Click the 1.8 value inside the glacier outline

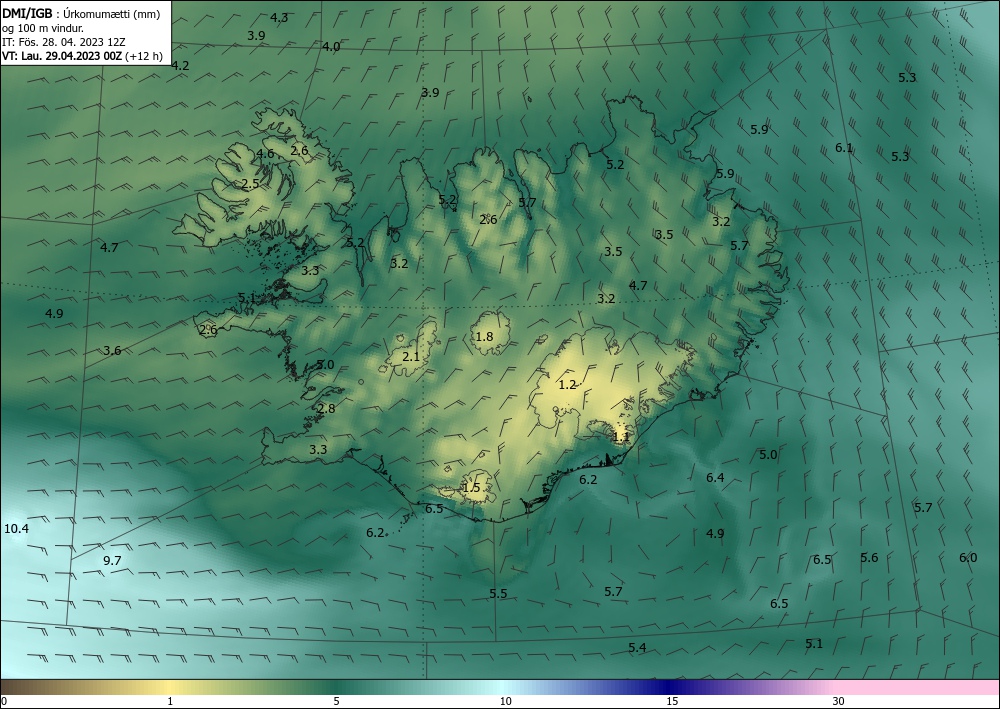(485, 337)
